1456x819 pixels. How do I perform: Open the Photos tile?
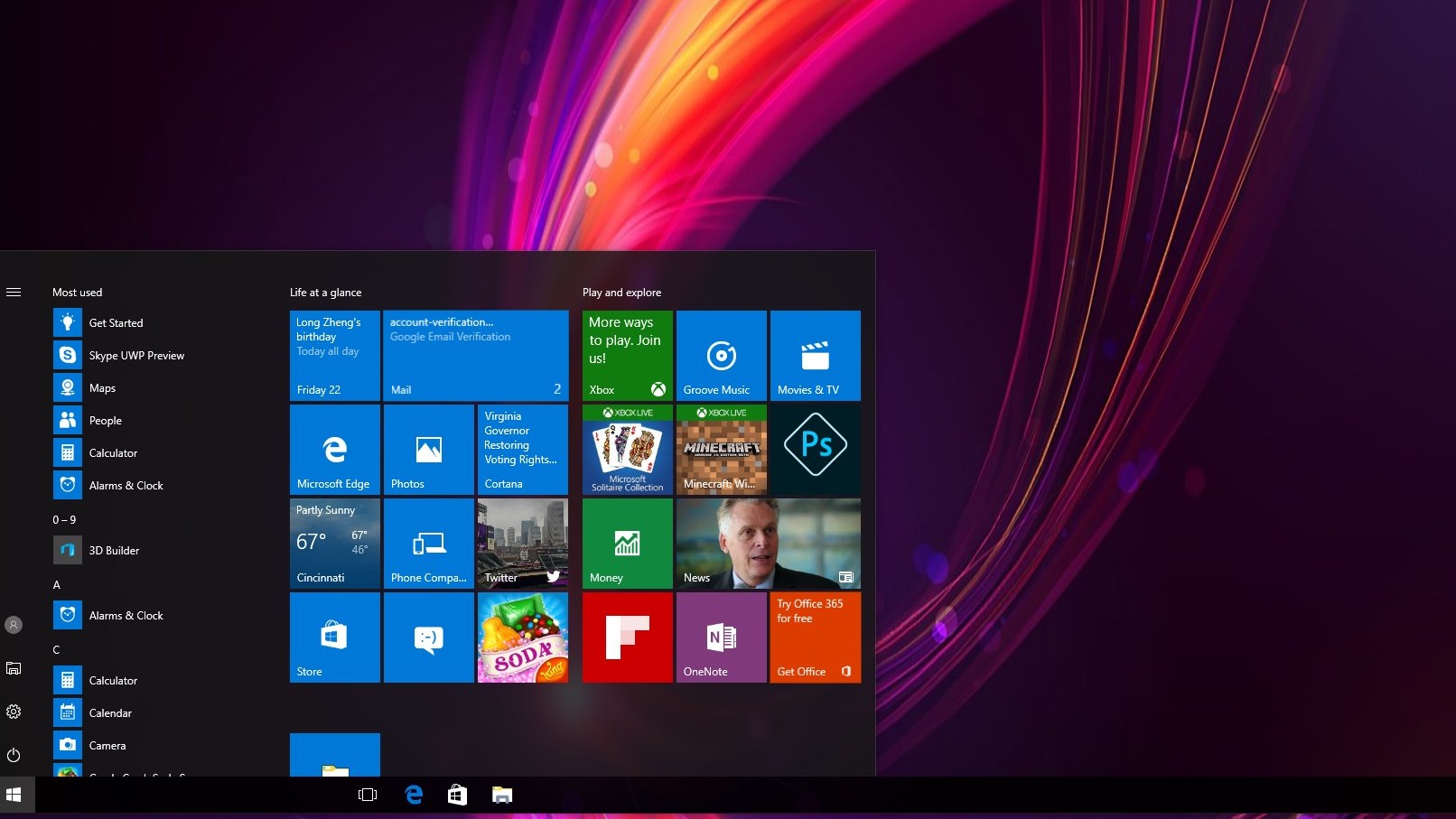429,450
